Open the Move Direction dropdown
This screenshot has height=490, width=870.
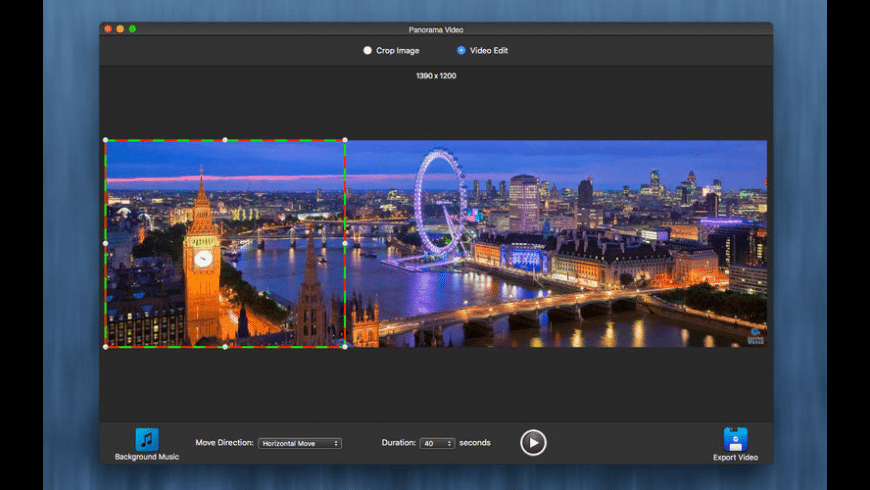[300, 443]
